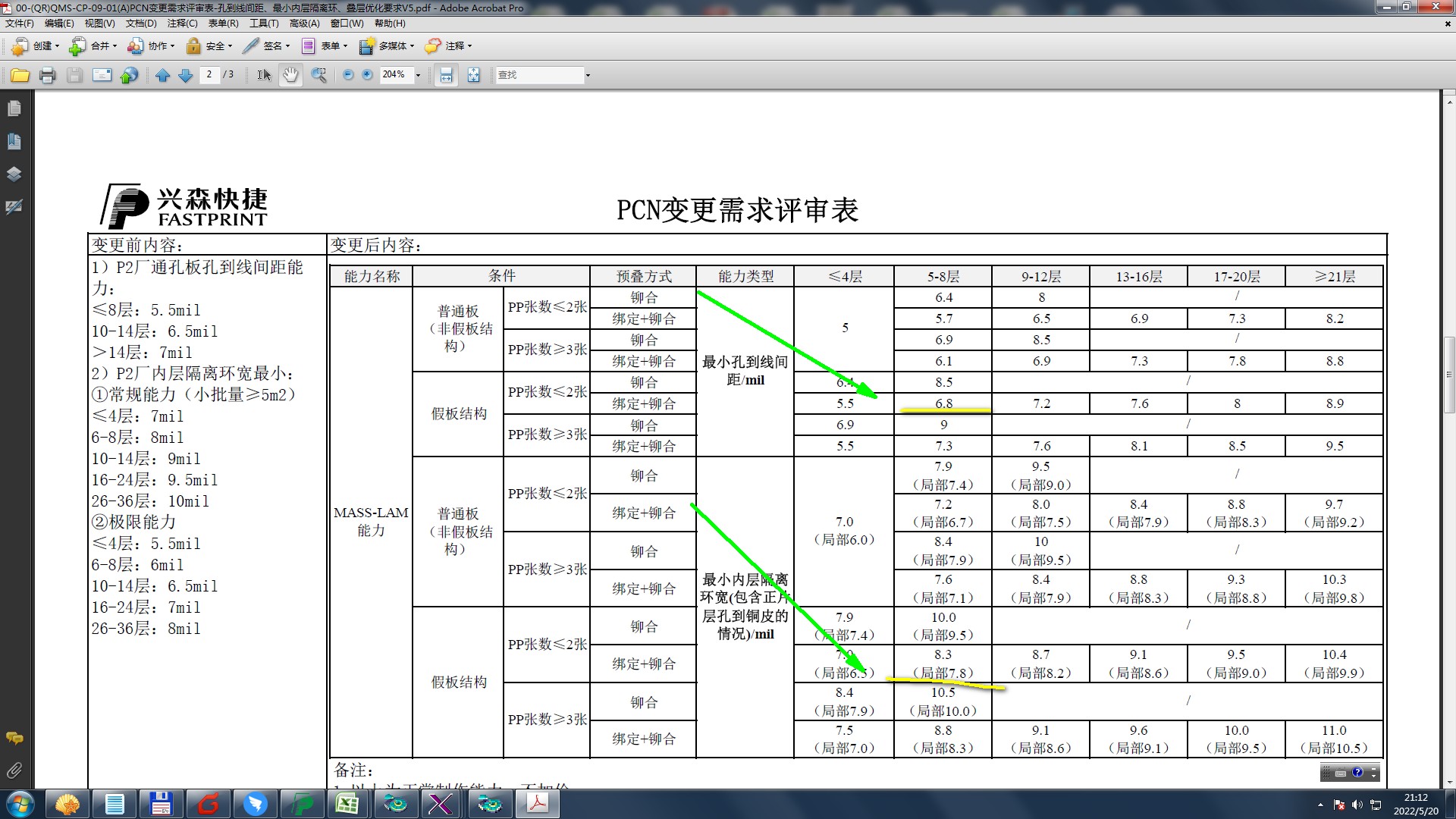Open the 注释 (Comment) toolbar menu

[x=448, y=46]
